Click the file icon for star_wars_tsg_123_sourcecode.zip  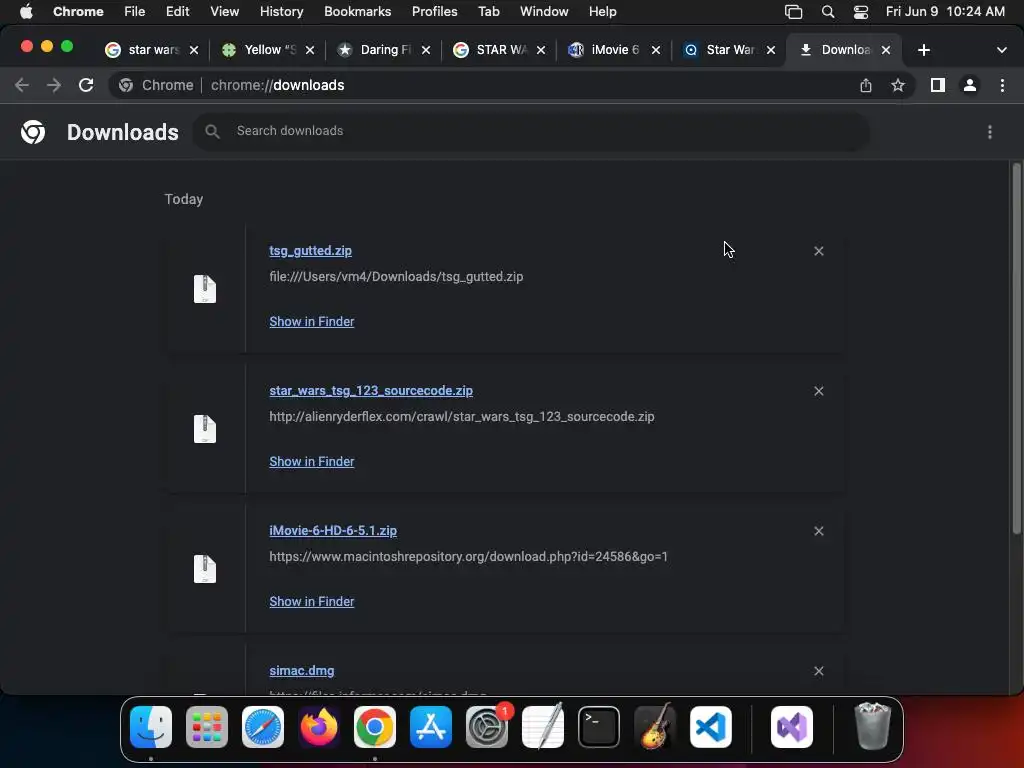click(204, 429)
